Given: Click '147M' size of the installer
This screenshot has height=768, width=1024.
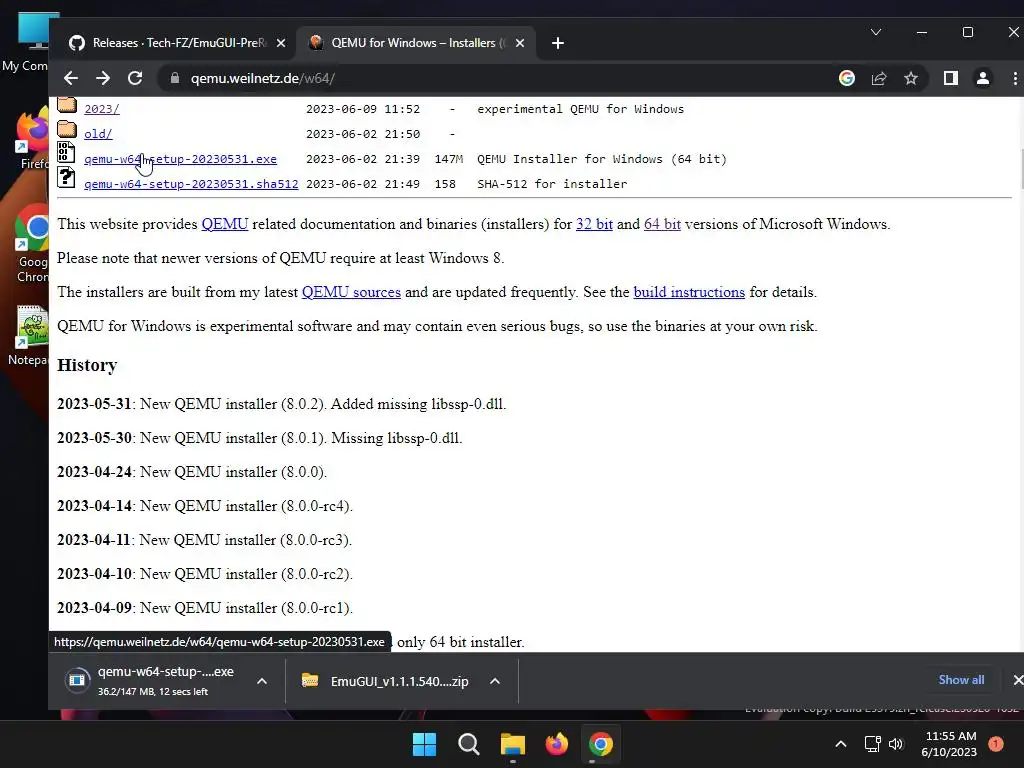Looking at the screenshot, I should (449, 159).
